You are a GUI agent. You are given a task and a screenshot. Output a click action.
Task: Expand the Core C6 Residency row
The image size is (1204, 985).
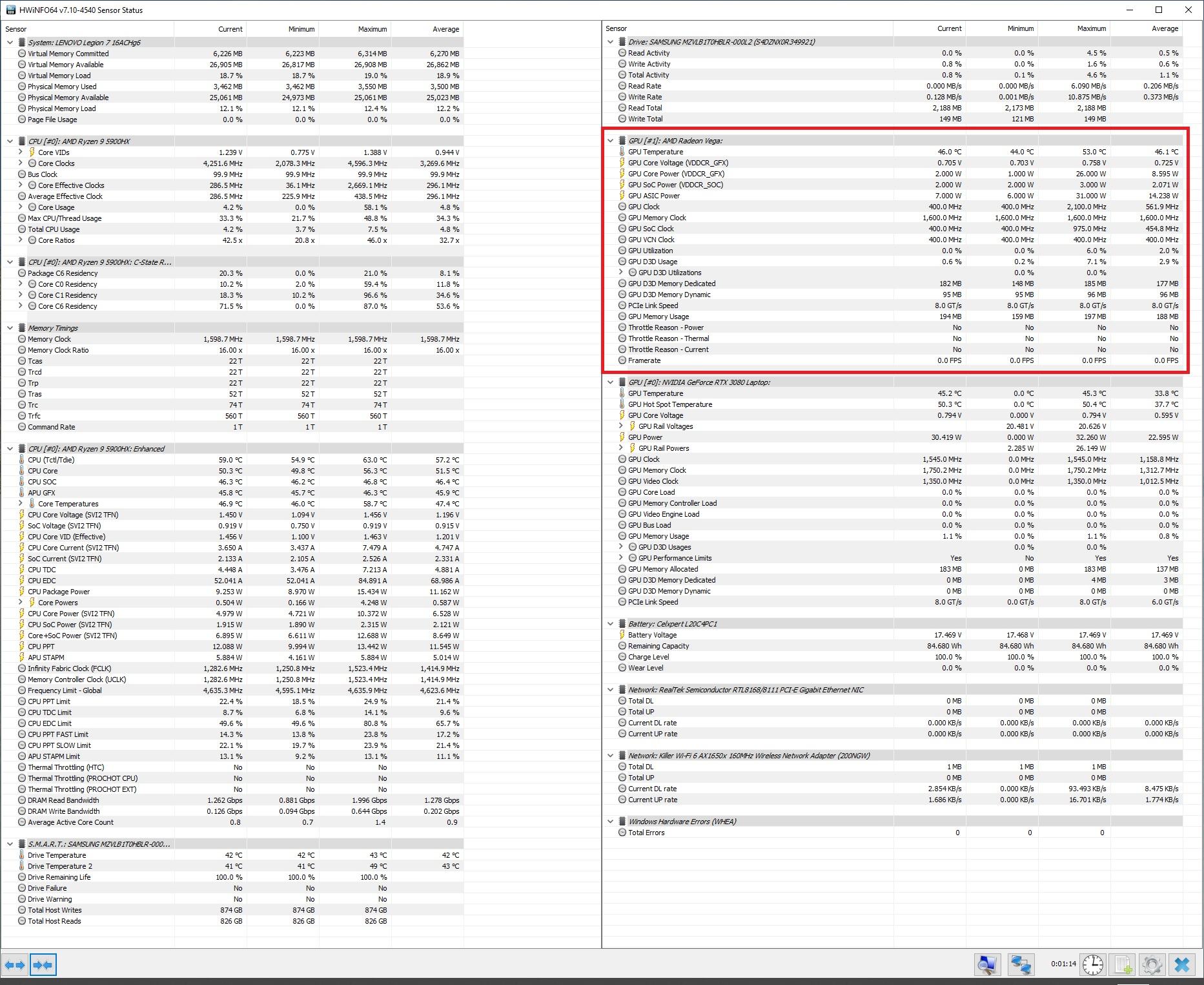(21, 306)
